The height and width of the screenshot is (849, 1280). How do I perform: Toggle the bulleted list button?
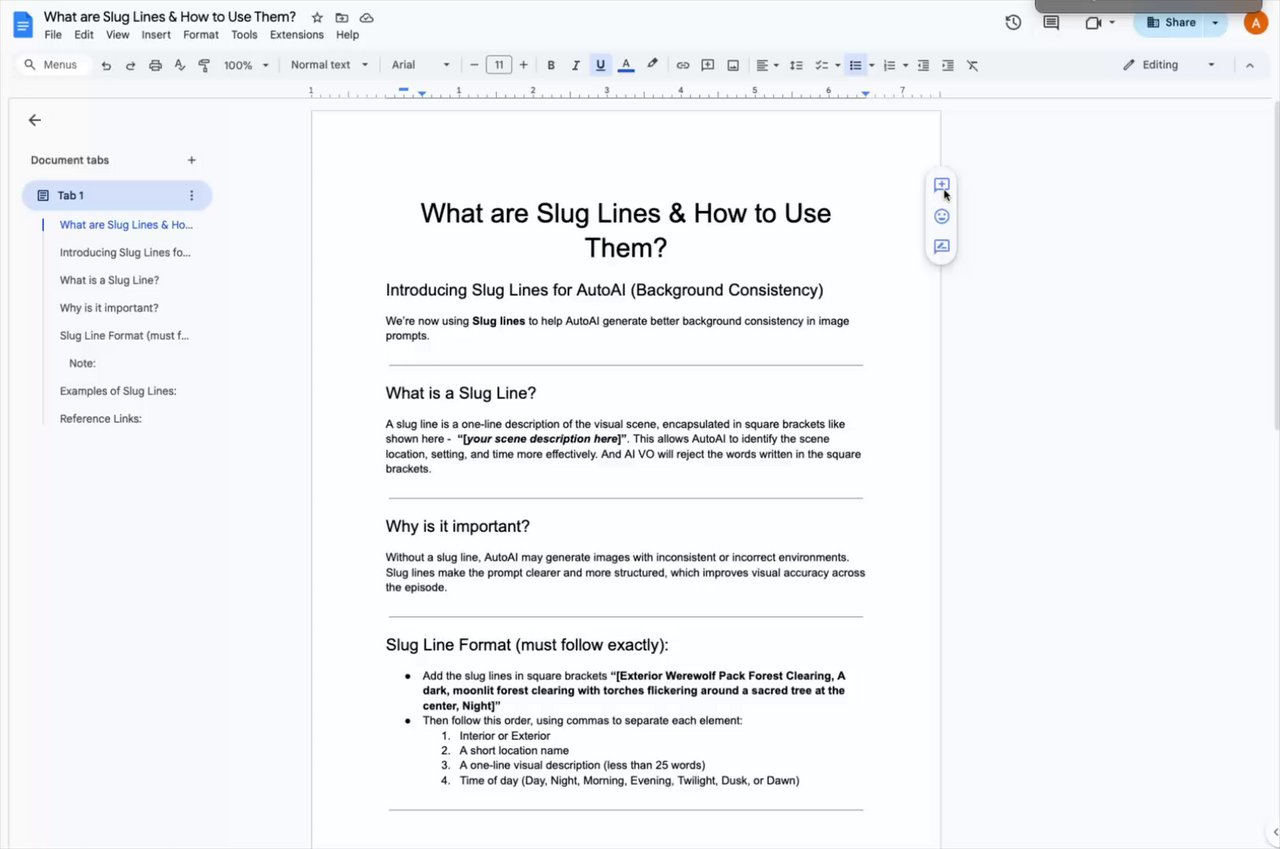[x=855, y=65]
